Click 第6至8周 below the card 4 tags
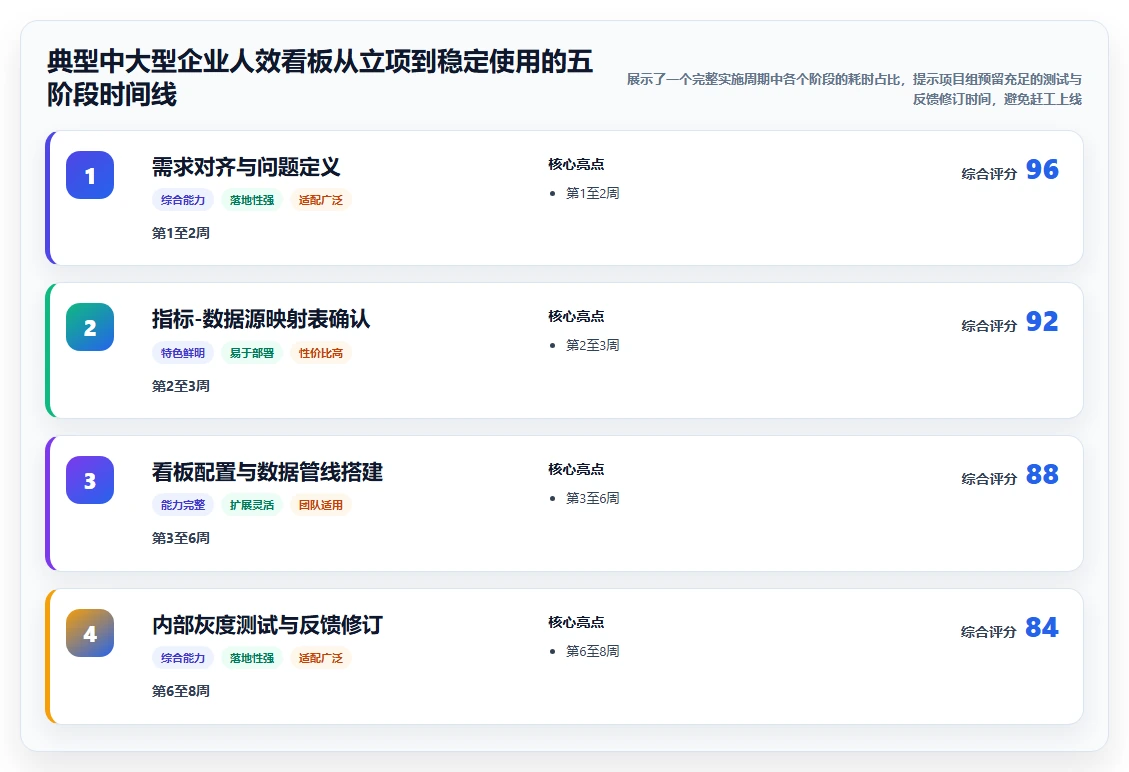 click(181, 691)
